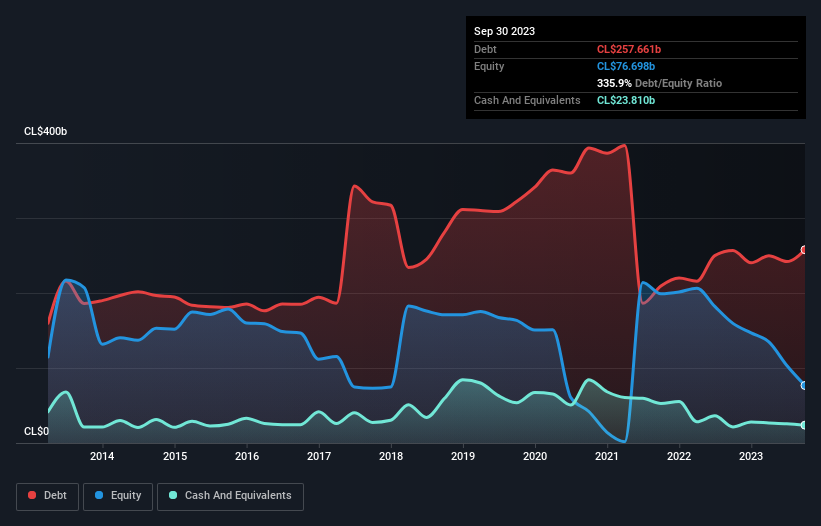Click the 2017 x-axis label
Screen dimensions: 821x526
click(319, 456)
